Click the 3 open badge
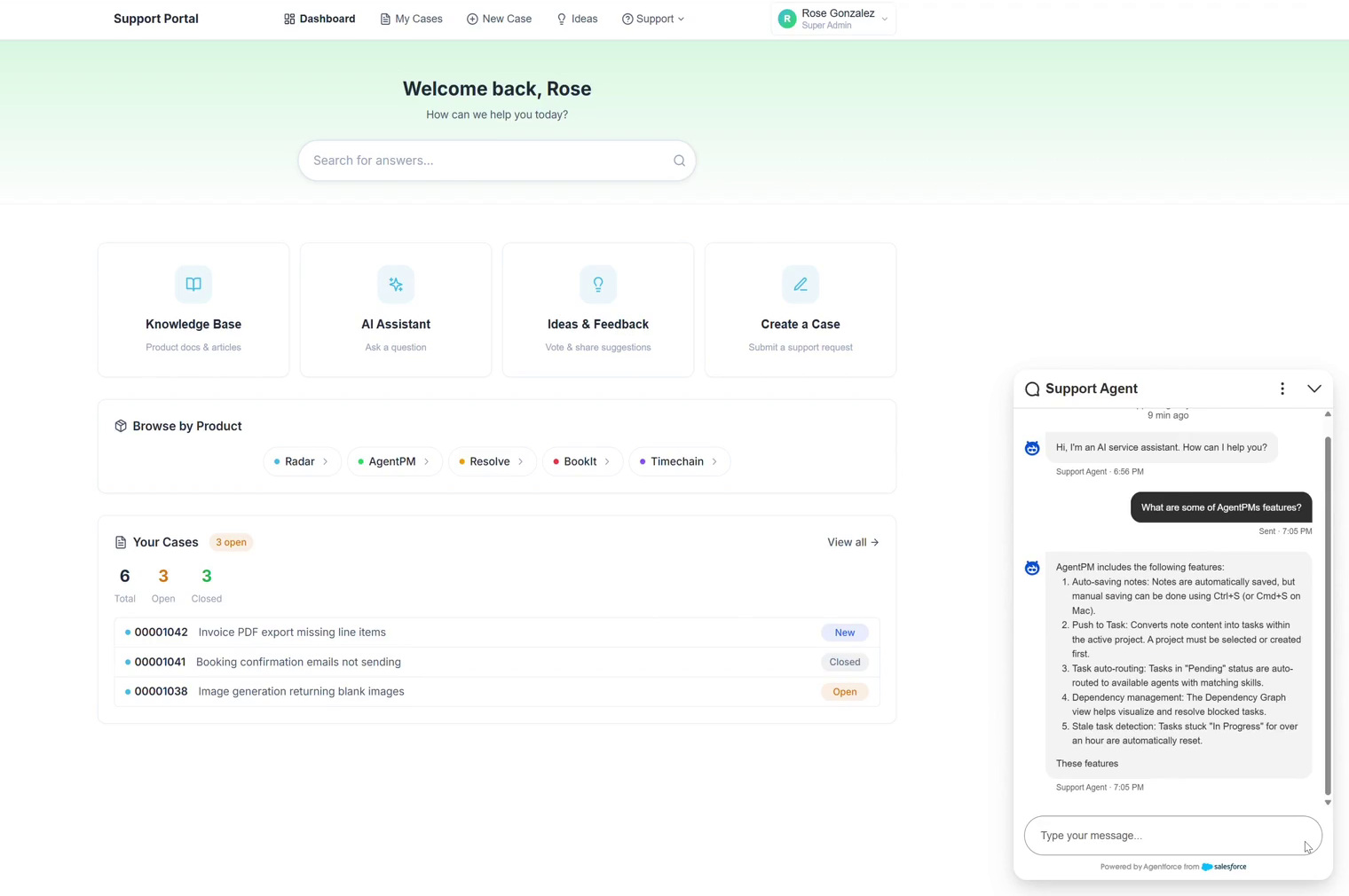Screen dimensions: 1349x896 pyautogui.click(x=231, y=542)
